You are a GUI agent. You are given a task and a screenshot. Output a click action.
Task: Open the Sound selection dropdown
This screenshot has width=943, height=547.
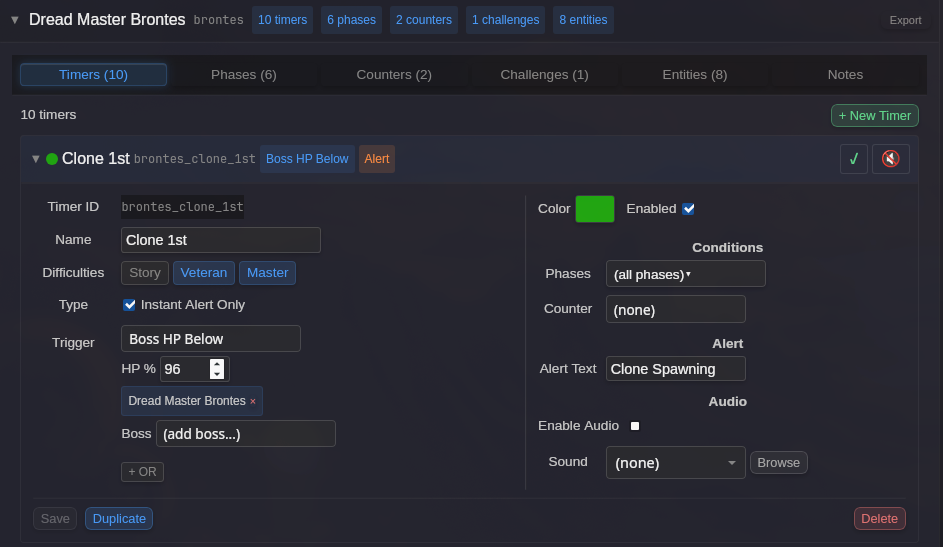(x=675, y=463)
